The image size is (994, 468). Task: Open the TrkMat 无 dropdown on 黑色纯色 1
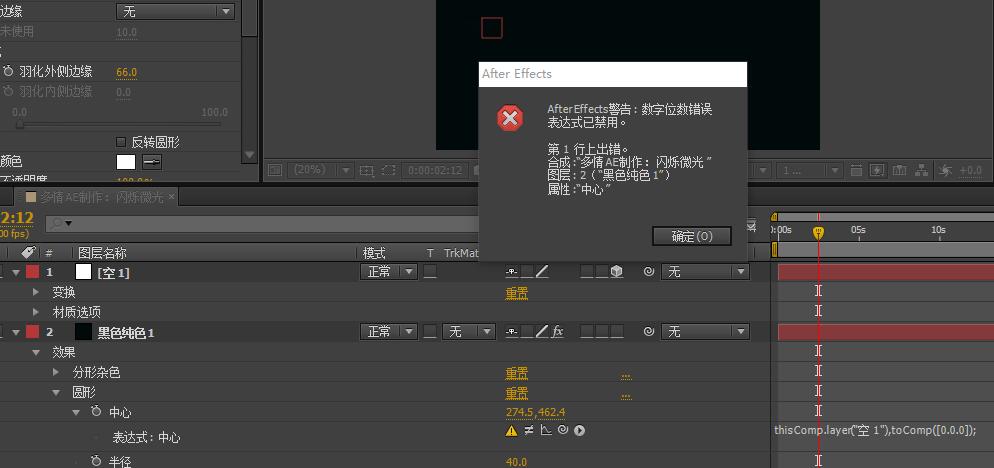tap(468, 331)
